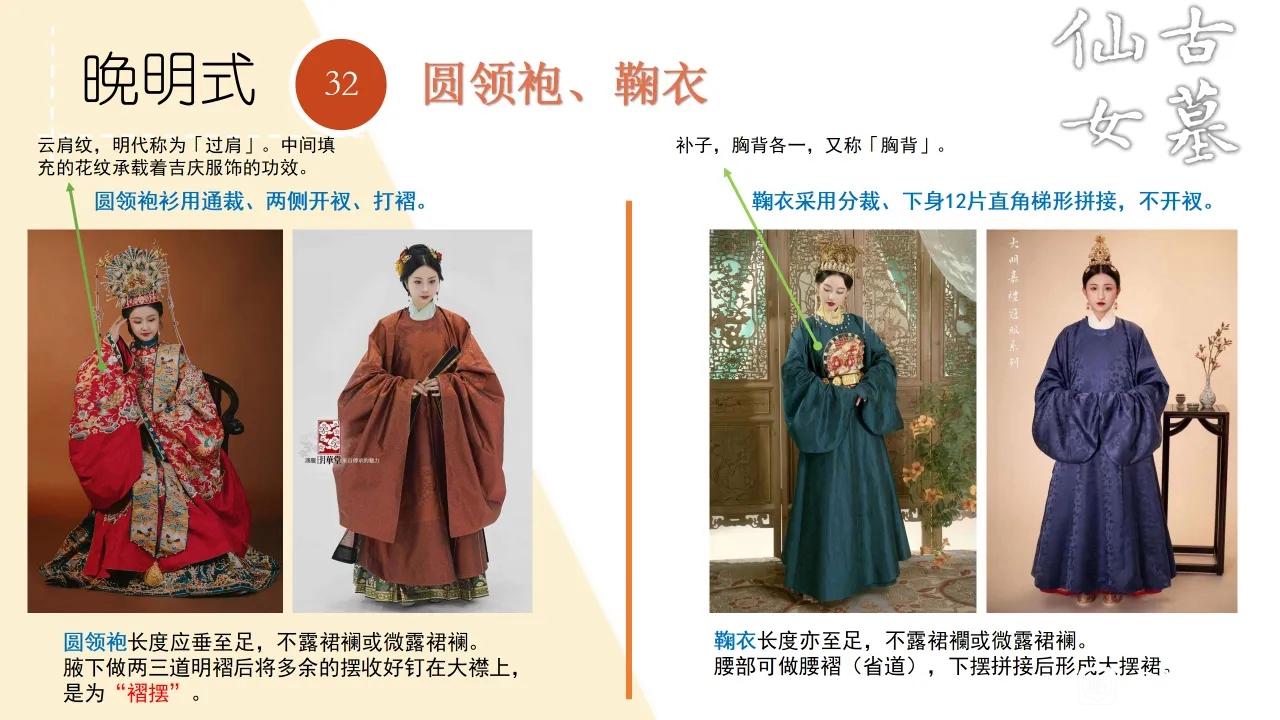Select the blue 鞠衣采用分裁 caption

(984, 201)
